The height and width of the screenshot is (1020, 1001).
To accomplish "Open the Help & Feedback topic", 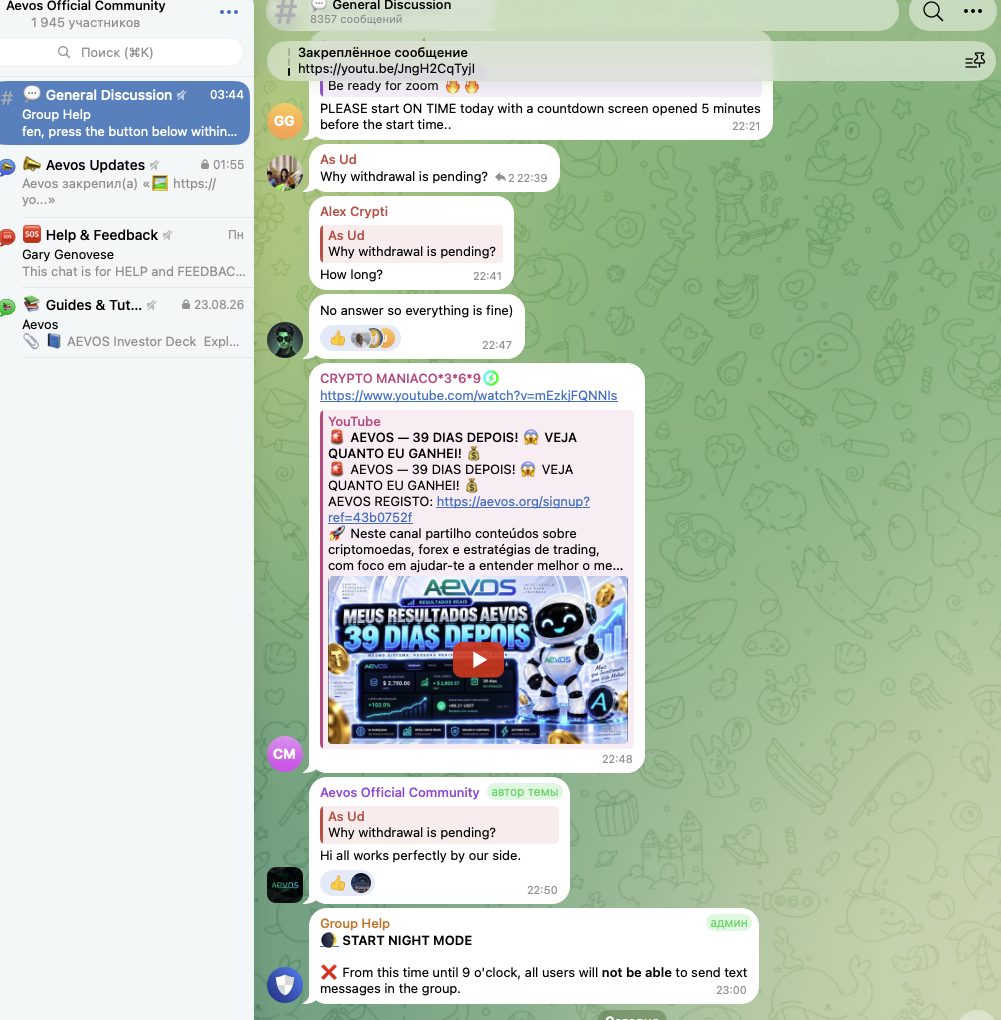I will point(125,252).
